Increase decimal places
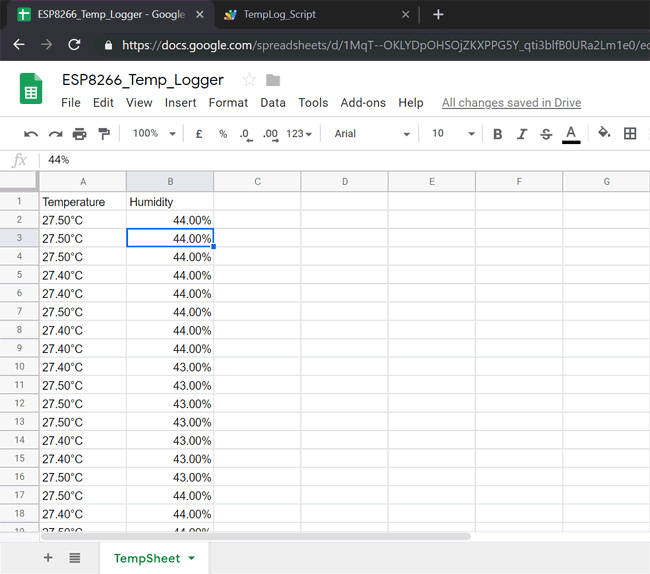The image size is (650, 574). click(x=271, y=135)
